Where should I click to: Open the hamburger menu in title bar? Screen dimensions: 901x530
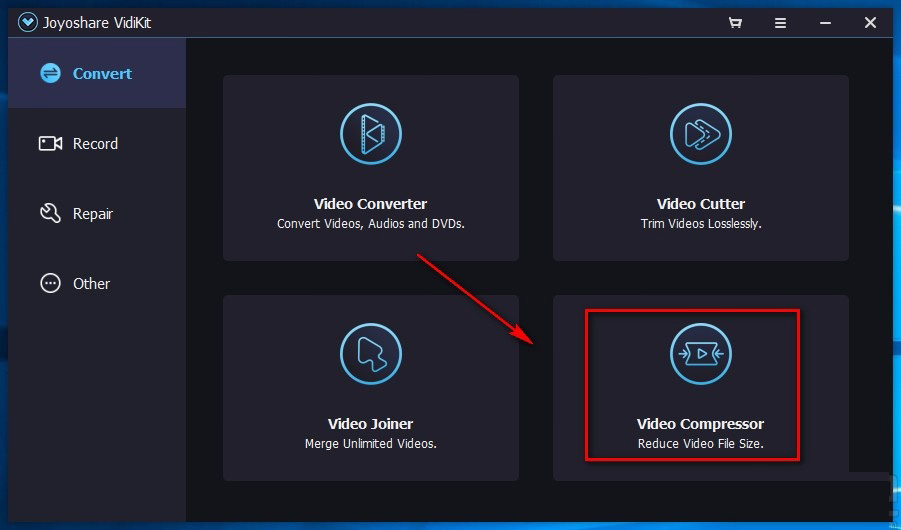pyautogui.click(x=780, y=23)
